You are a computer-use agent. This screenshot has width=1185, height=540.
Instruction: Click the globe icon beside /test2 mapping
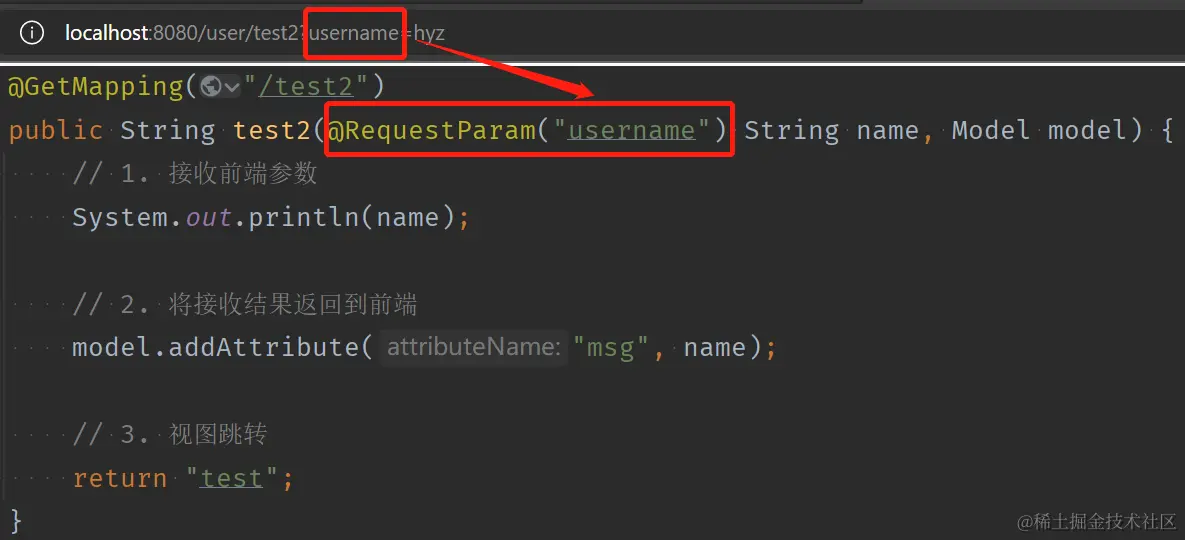[x=211, y=88]
